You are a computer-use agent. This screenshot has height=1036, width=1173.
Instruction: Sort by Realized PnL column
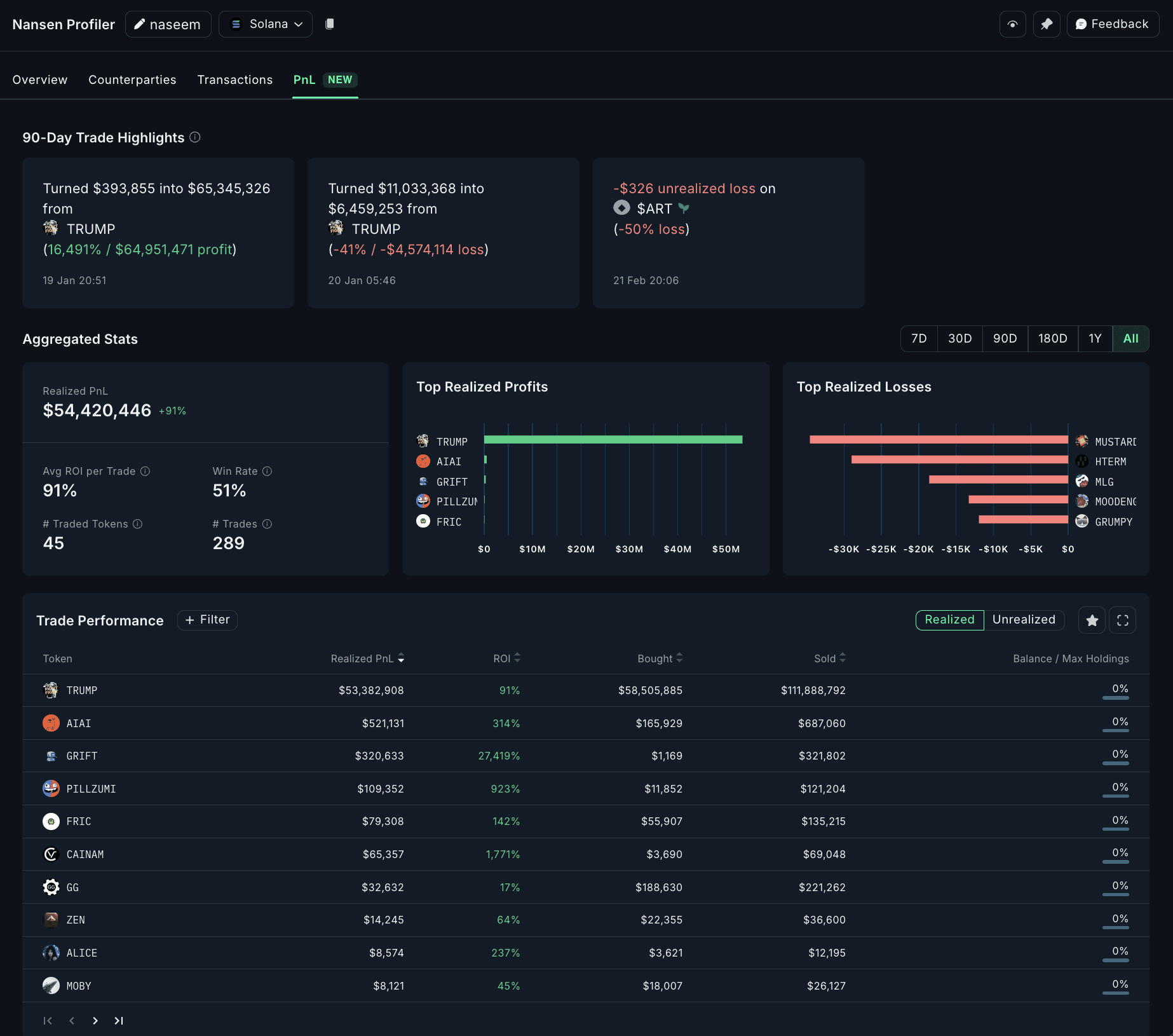(367, 658)
